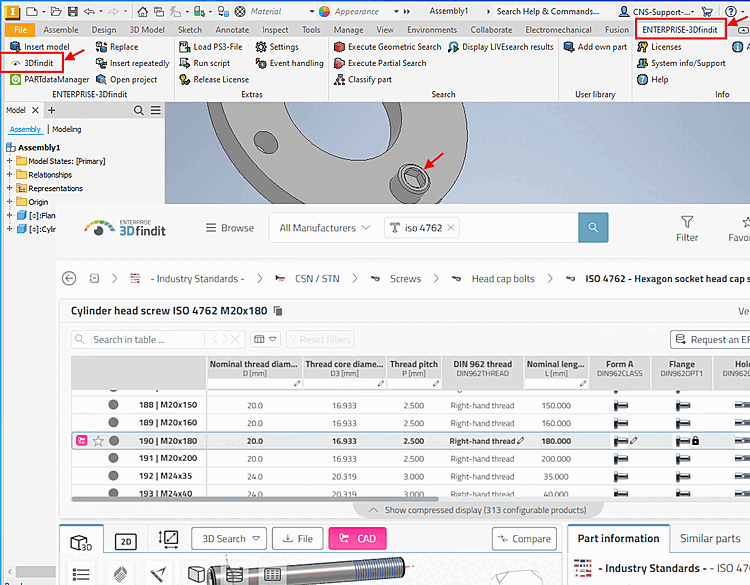Click Insert model in the ribbon
This screenshot has height=585, width=750.
[40, 46]
